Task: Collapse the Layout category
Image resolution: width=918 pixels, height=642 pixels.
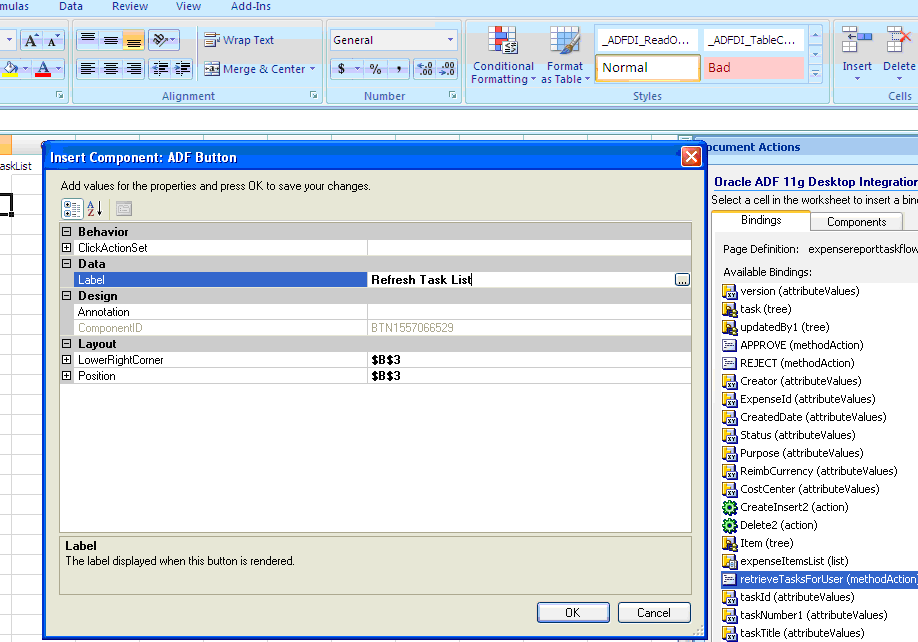Action: (x=67, y=344)
